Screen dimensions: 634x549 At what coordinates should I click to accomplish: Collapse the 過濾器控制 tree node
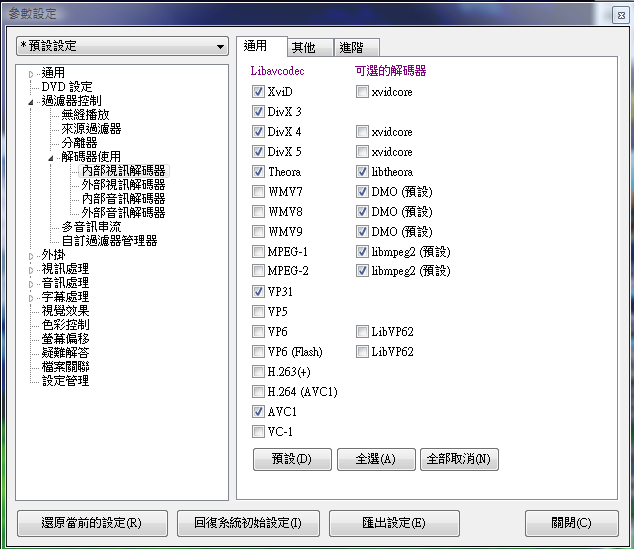(31, 101)
